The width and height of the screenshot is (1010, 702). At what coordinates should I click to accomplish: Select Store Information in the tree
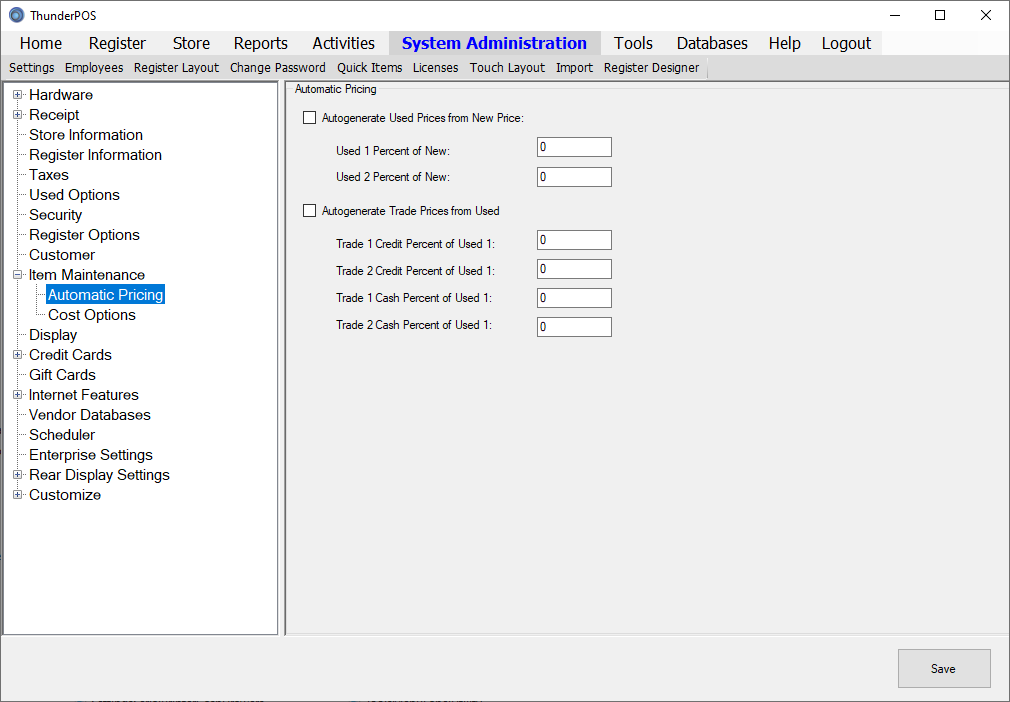pos(86,135)
